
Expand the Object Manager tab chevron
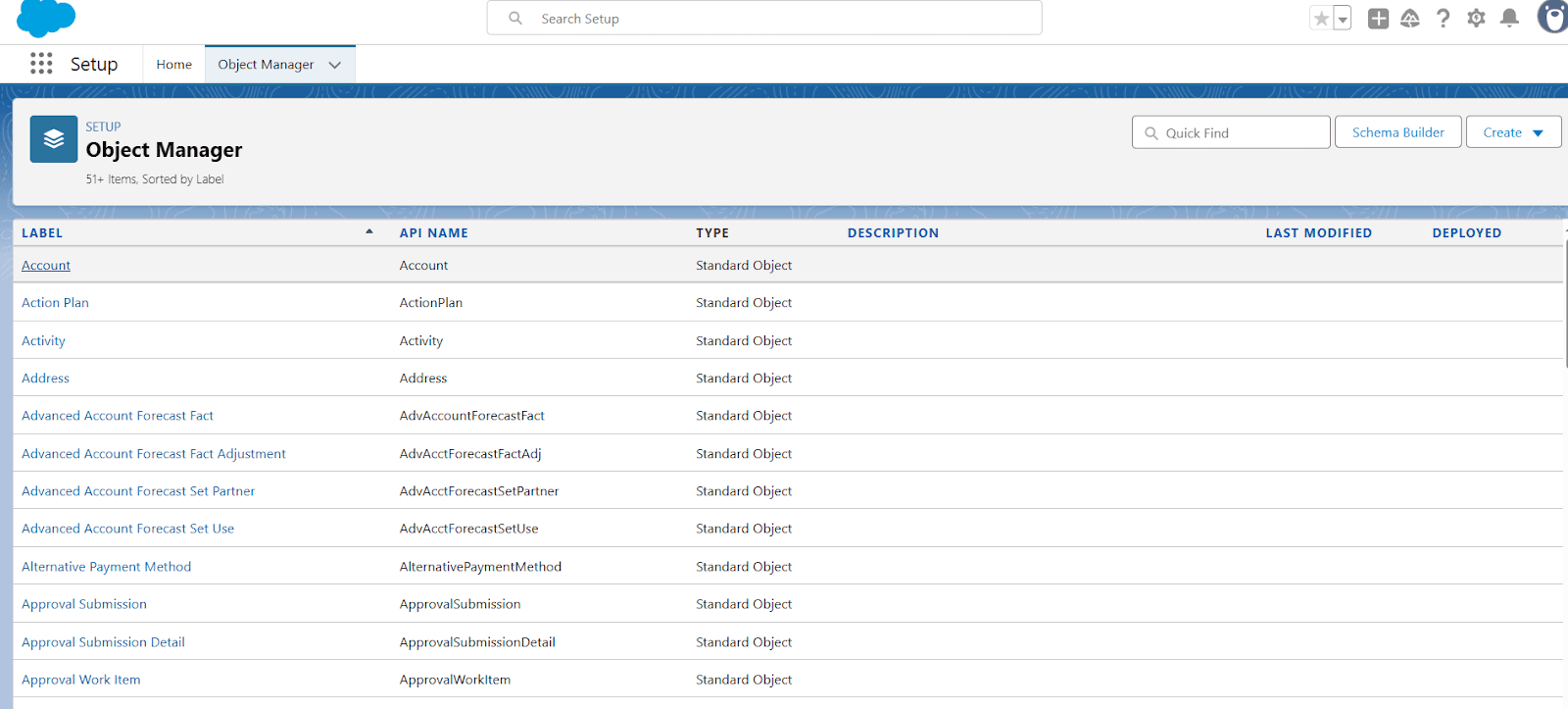(x=335, y=65)
